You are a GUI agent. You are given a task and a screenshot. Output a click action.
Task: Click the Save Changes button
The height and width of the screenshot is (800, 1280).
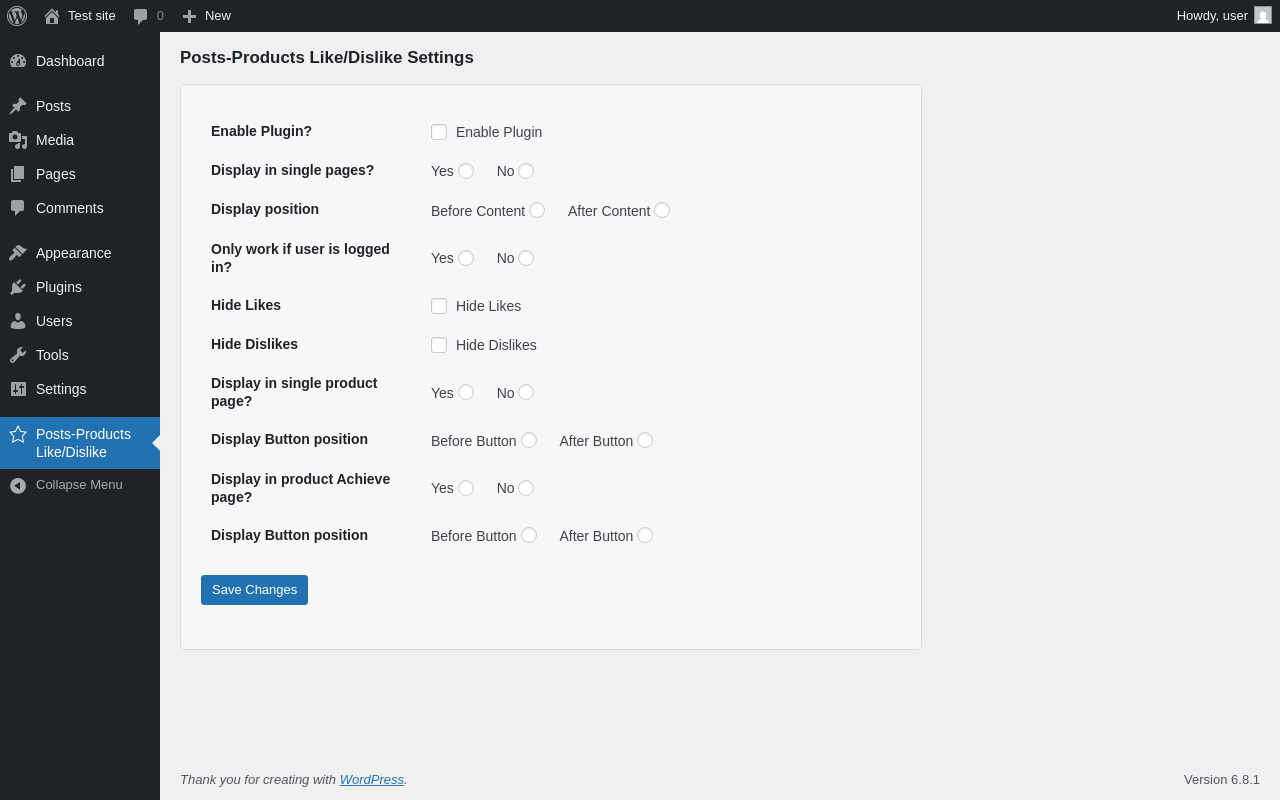coord(254,590)
